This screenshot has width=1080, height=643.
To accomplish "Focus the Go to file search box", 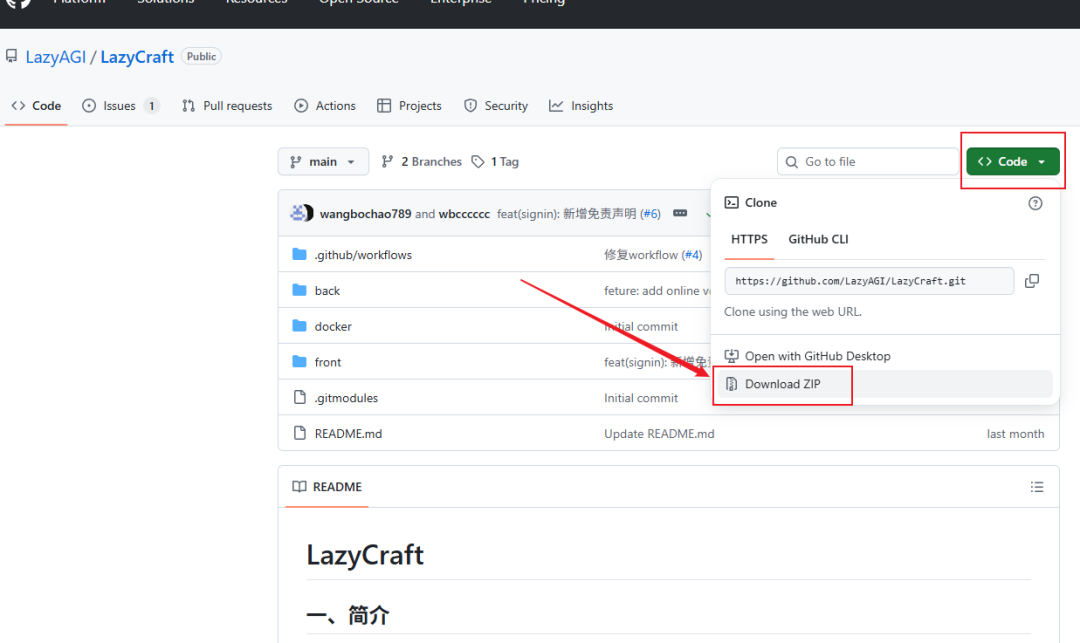I will click(868, 162).
